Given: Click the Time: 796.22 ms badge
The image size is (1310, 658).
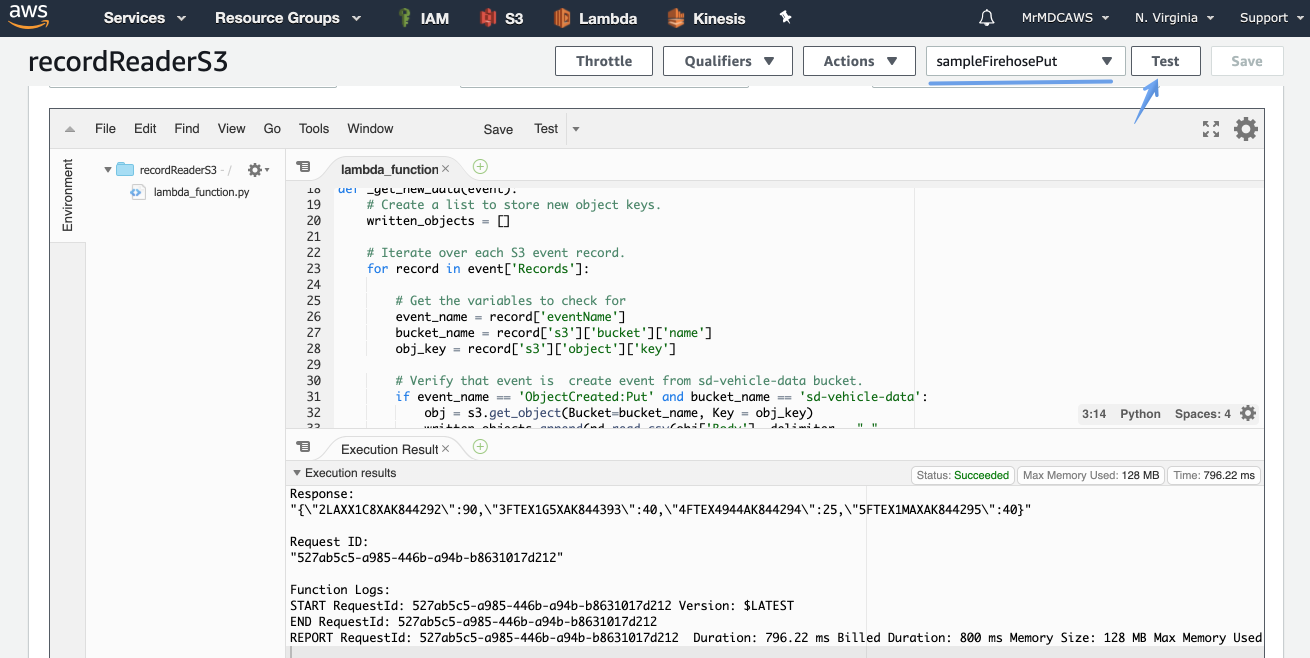Looking at the screenshot, I should point(1214,476).
